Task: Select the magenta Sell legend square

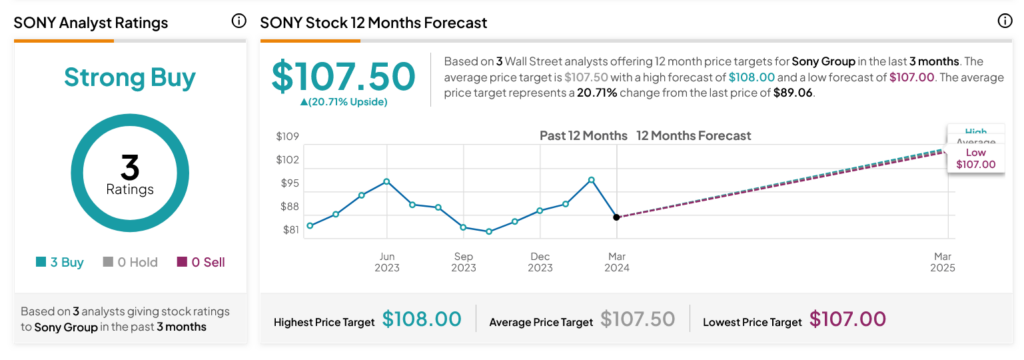Action: (x=182, y=263)
